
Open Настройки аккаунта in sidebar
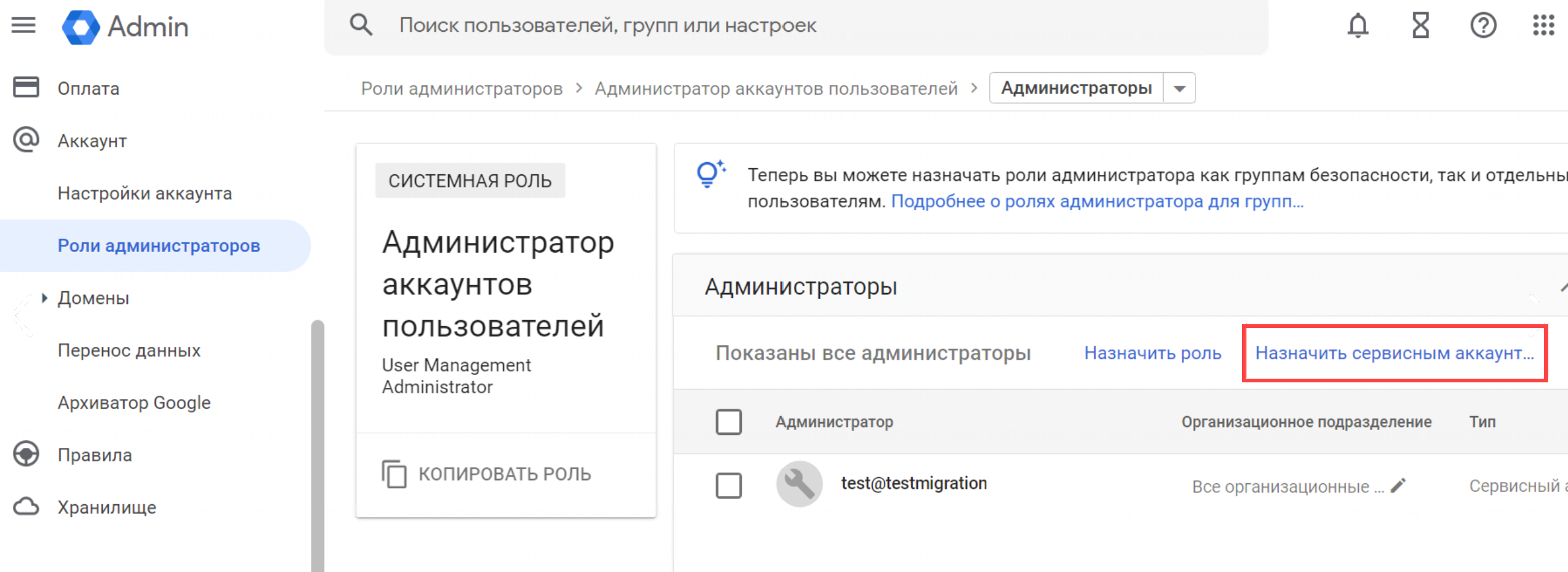145,193
